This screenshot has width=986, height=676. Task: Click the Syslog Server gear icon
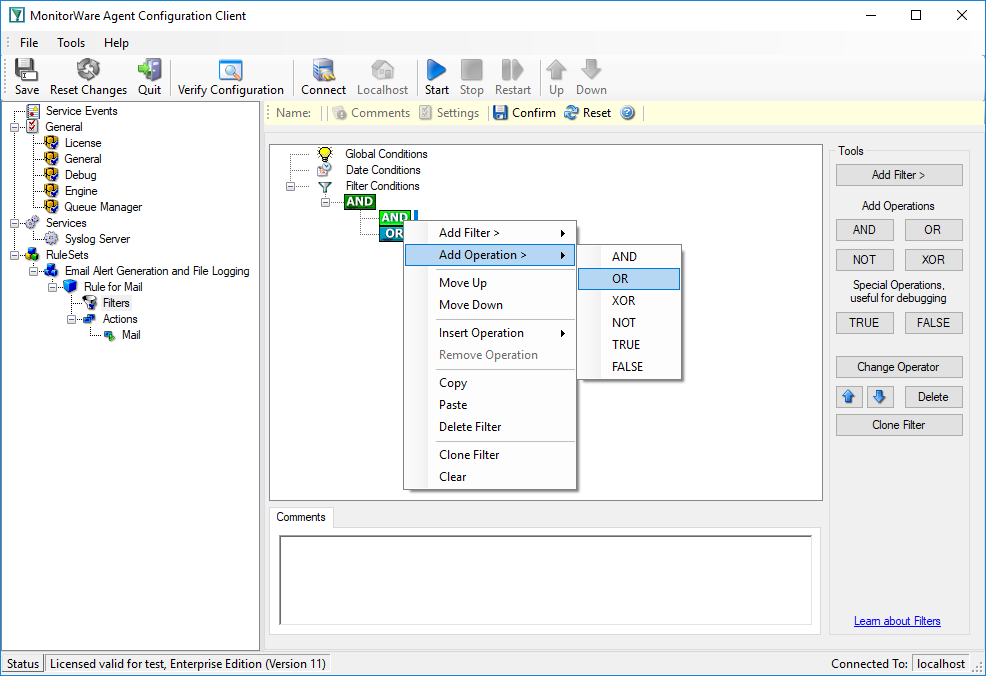[x=52, y=239]
